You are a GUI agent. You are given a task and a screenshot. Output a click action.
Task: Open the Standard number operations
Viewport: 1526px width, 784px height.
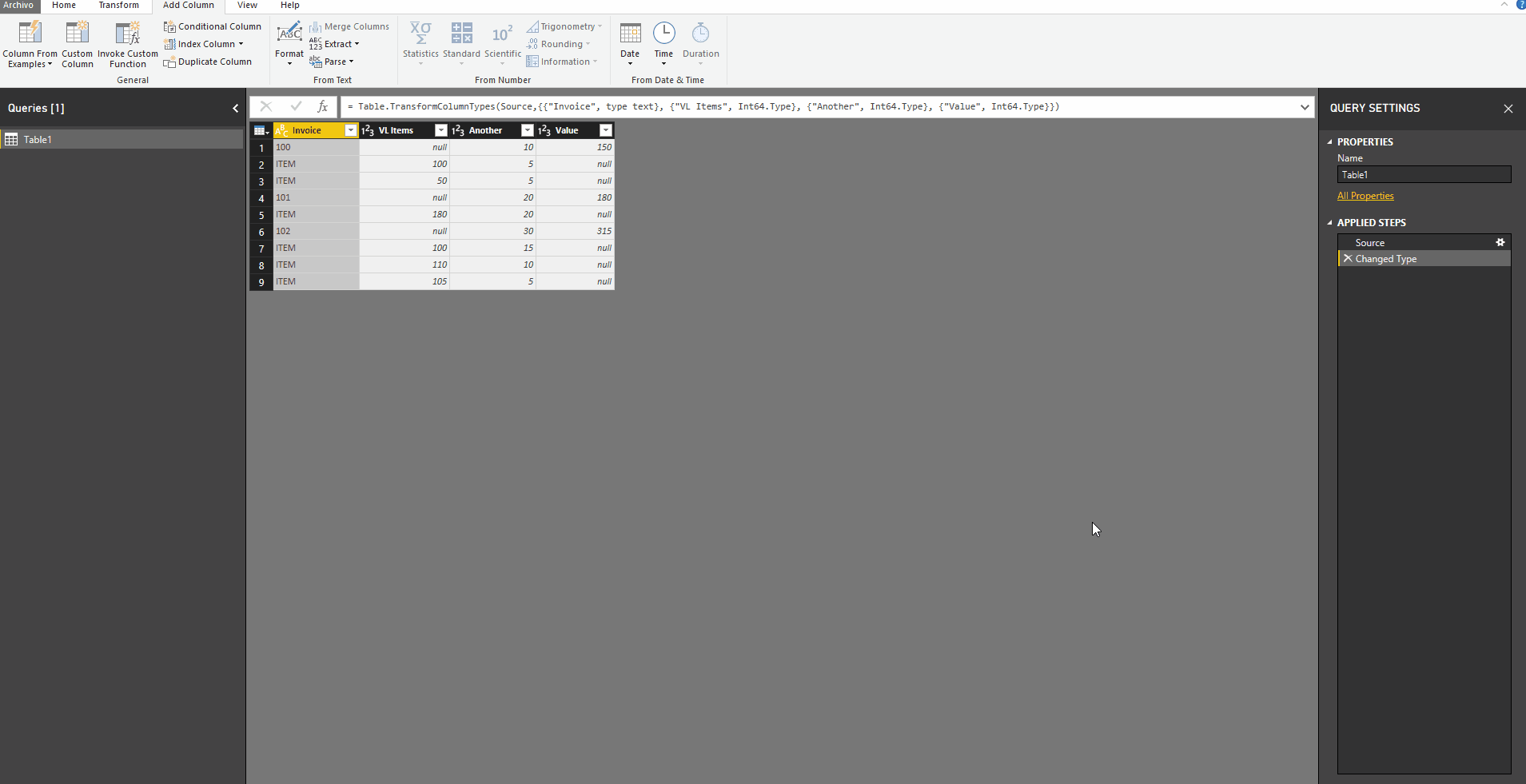[x=461, y=45]
